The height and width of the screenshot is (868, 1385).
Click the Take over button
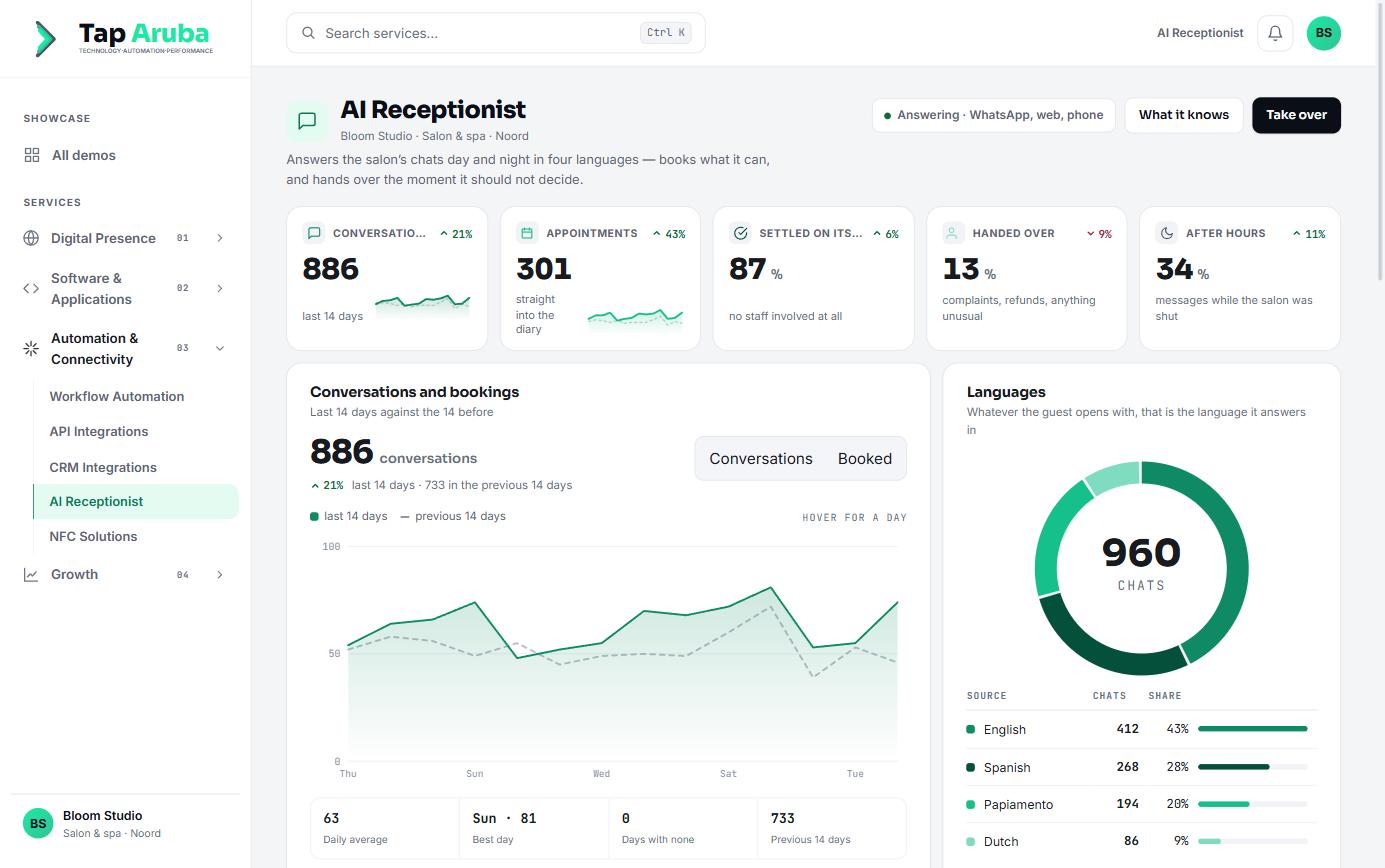coord(1296,115)
